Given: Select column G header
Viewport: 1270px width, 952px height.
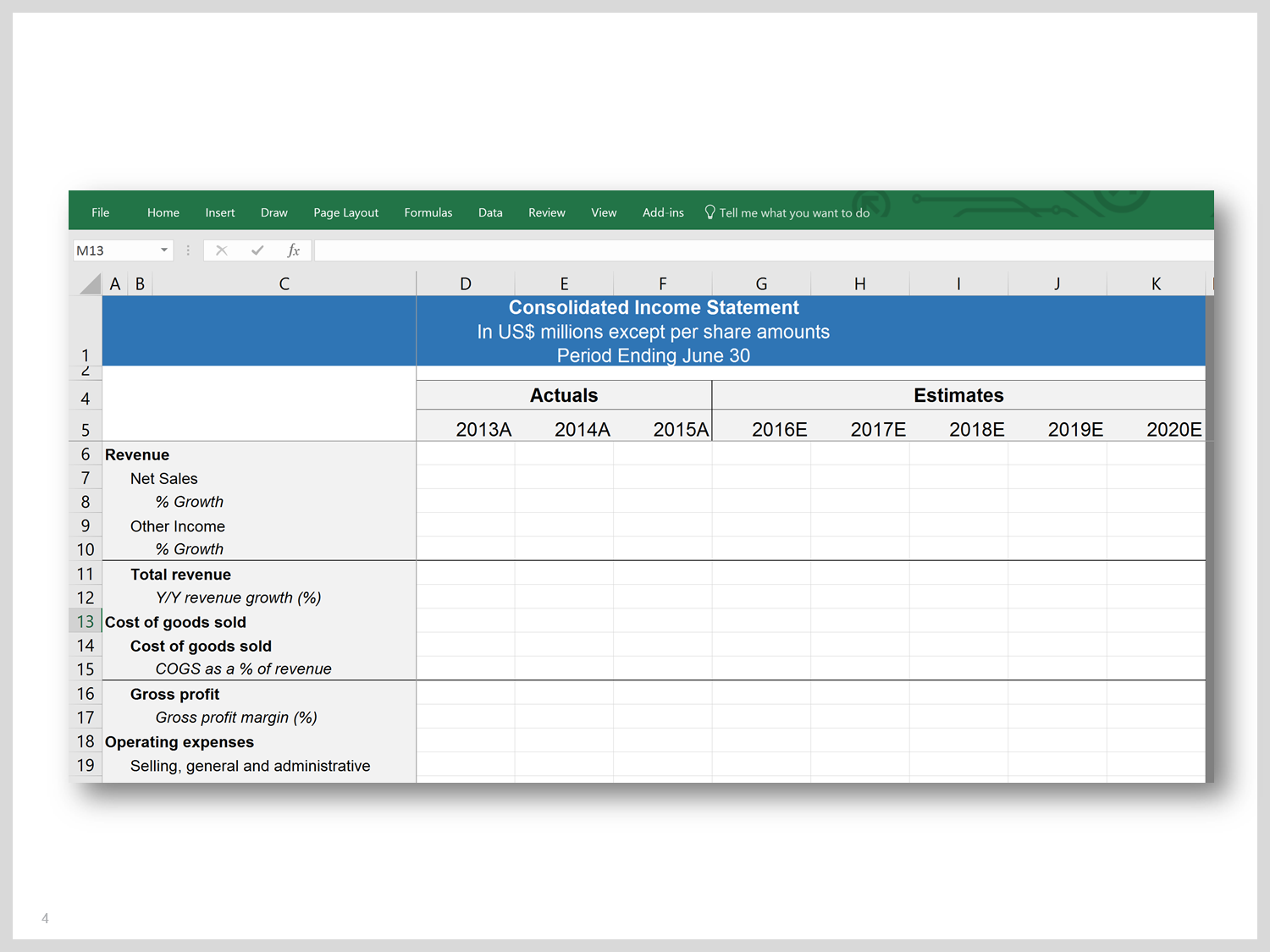Looking at the screenshot, I should [x=761, y=283].
